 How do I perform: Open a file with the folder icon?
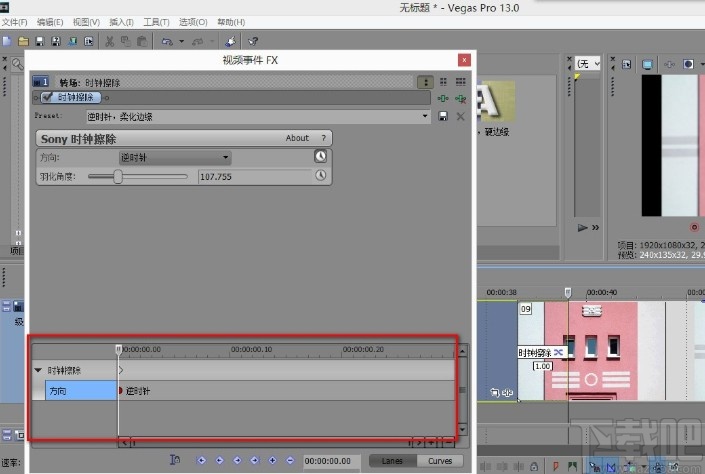coord(23,41)
